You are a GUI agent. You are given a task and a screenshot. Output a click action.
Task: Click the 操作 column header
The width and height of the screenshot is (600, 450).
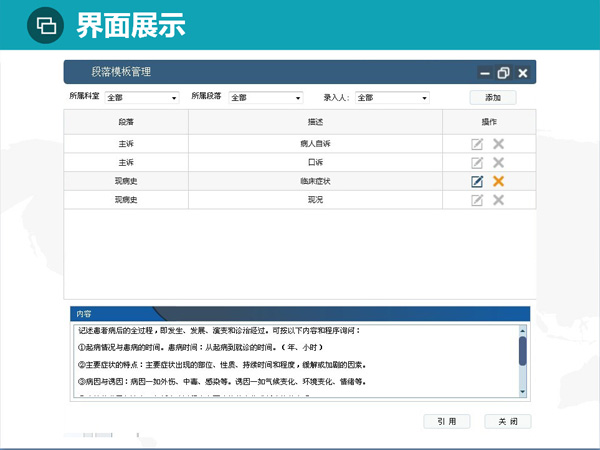click(489, 122)
